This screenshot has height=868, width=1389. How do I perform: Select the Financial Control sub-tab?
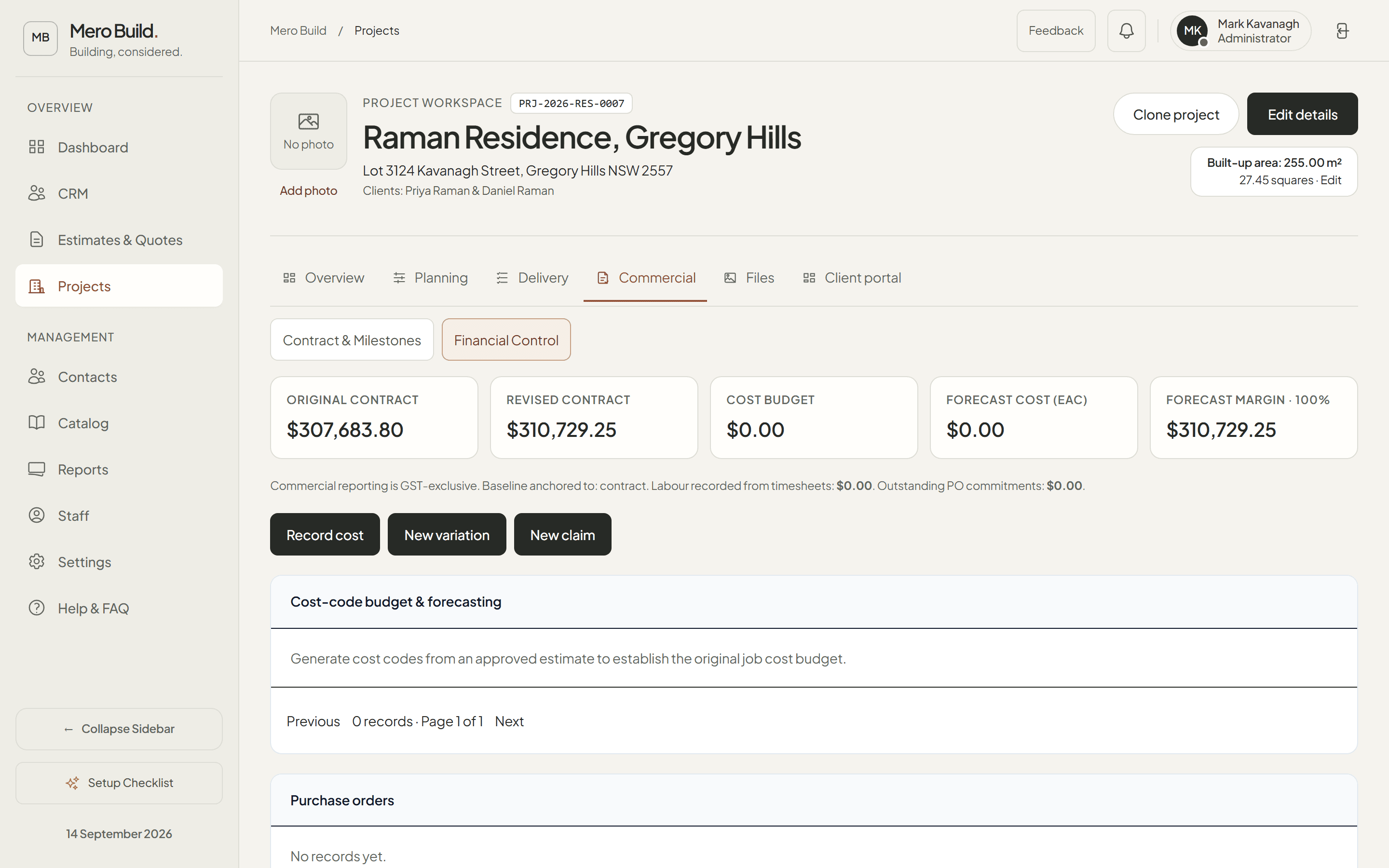506,340
